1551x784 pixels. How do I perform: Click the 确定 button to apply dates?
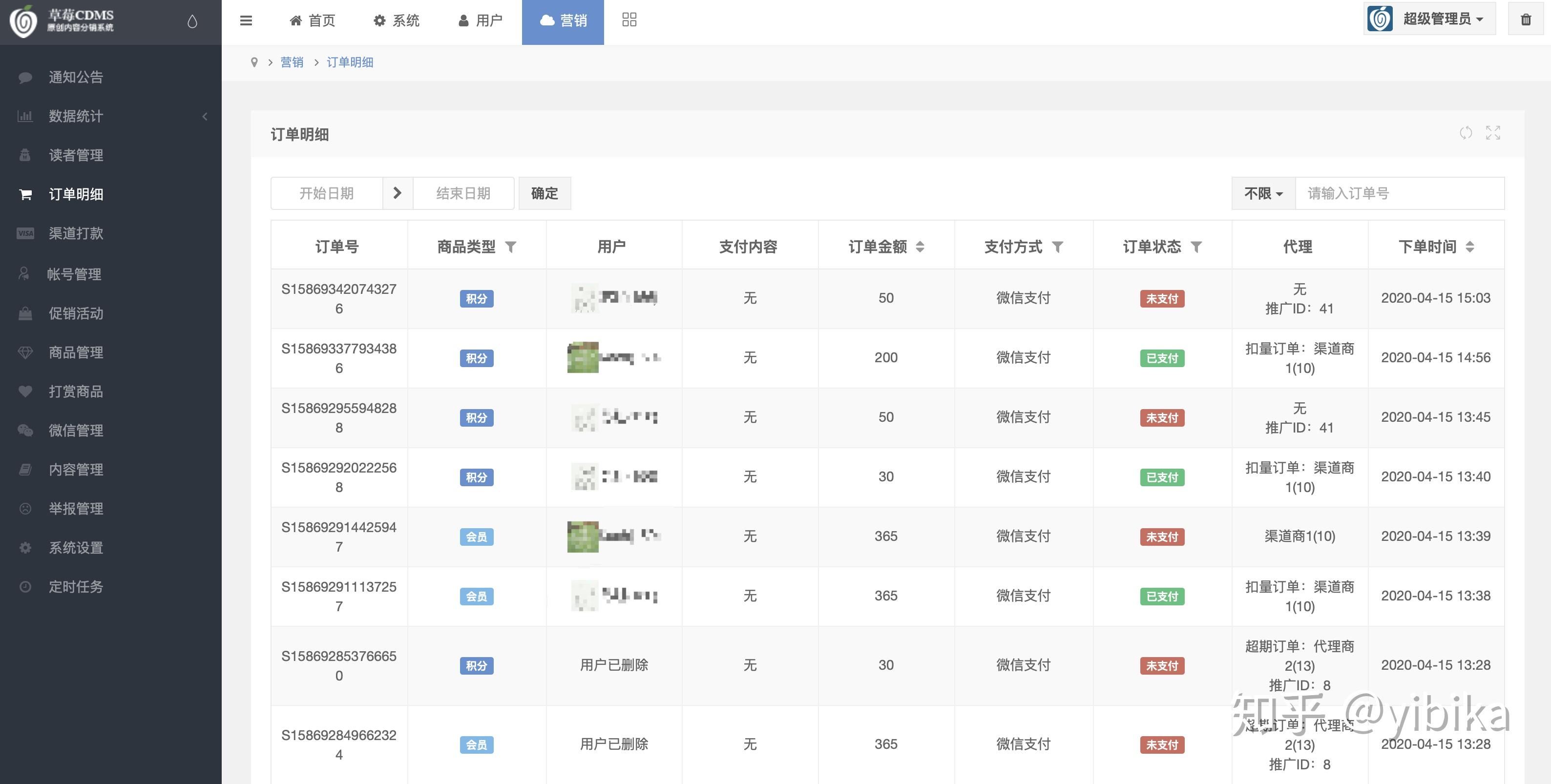[544, 193]
